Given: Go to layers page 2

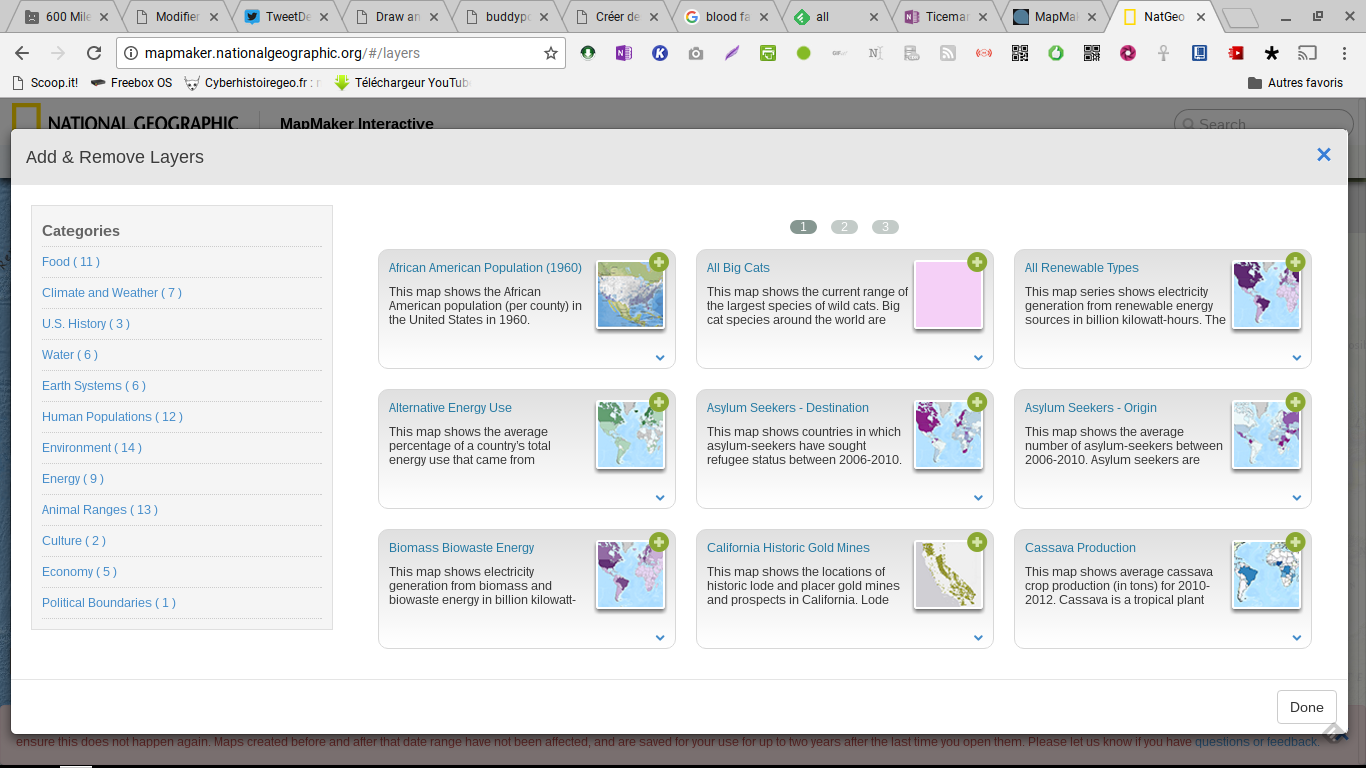Looking at the screenshot, I should pos(844,227).
